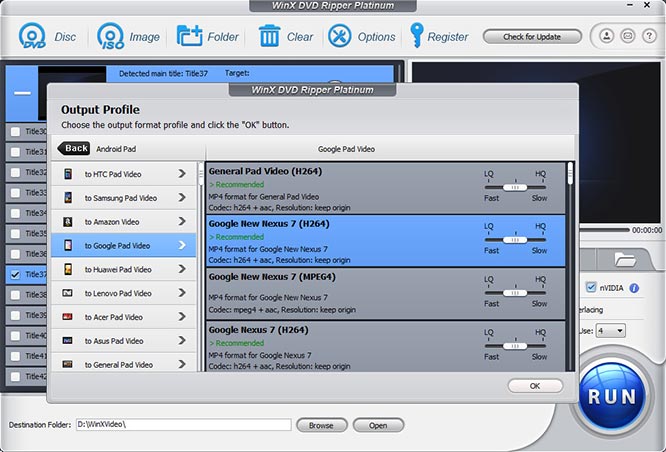666x452 pixels.
Task: Open the Options wrench icon
Action: tap(339, 36)
